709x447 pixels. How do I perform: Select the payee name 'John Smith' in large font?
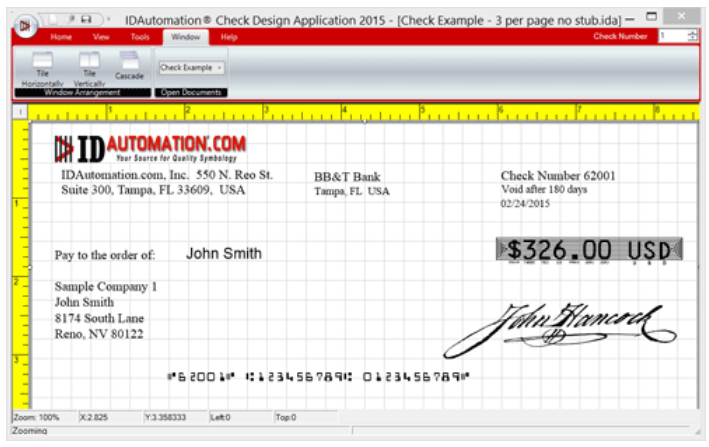224,254
